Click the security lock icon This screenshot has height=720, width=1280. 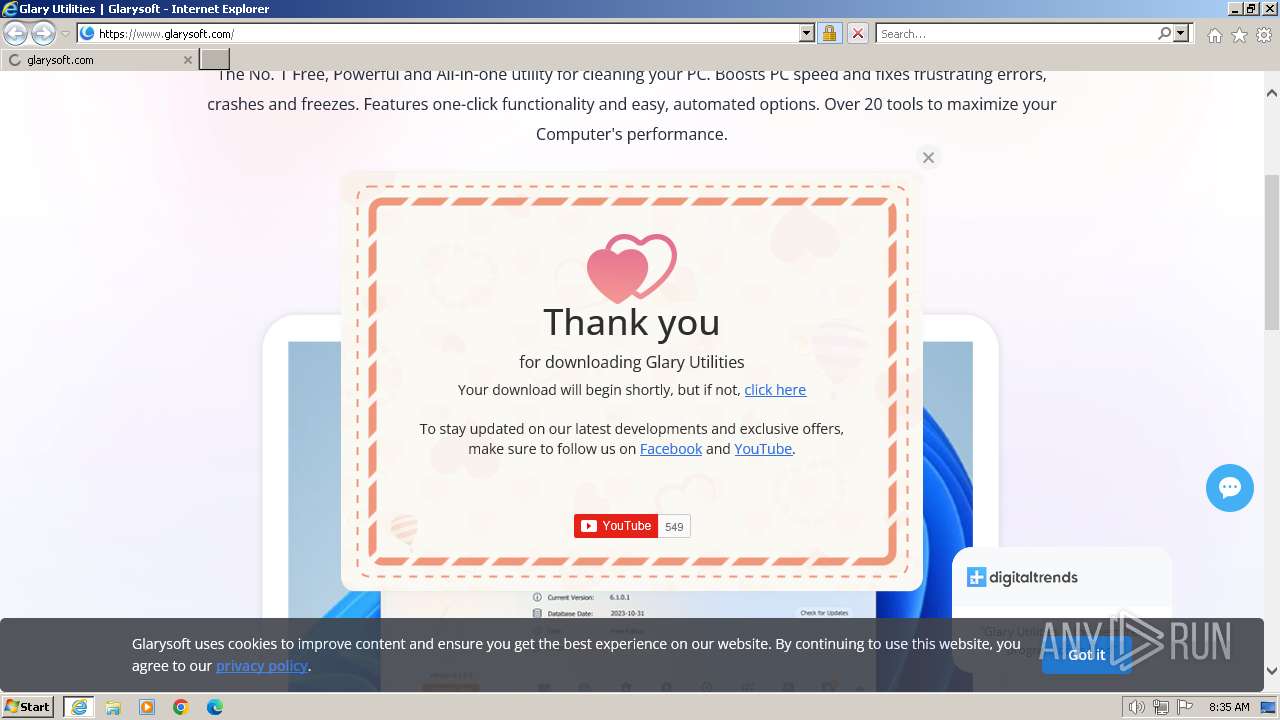[829, 33]
